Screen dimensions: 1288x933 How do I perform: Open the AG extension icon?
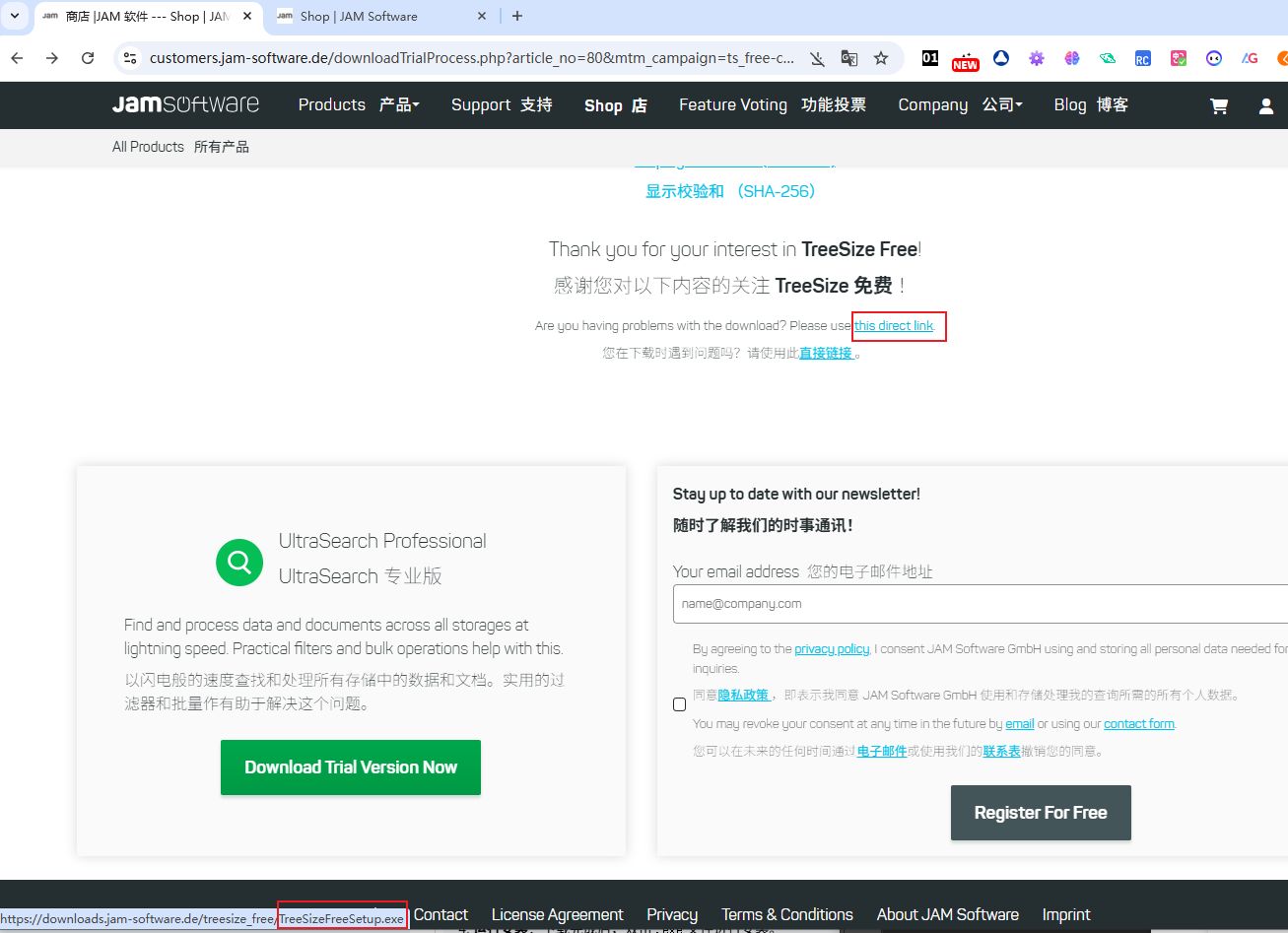(1250, 58)
